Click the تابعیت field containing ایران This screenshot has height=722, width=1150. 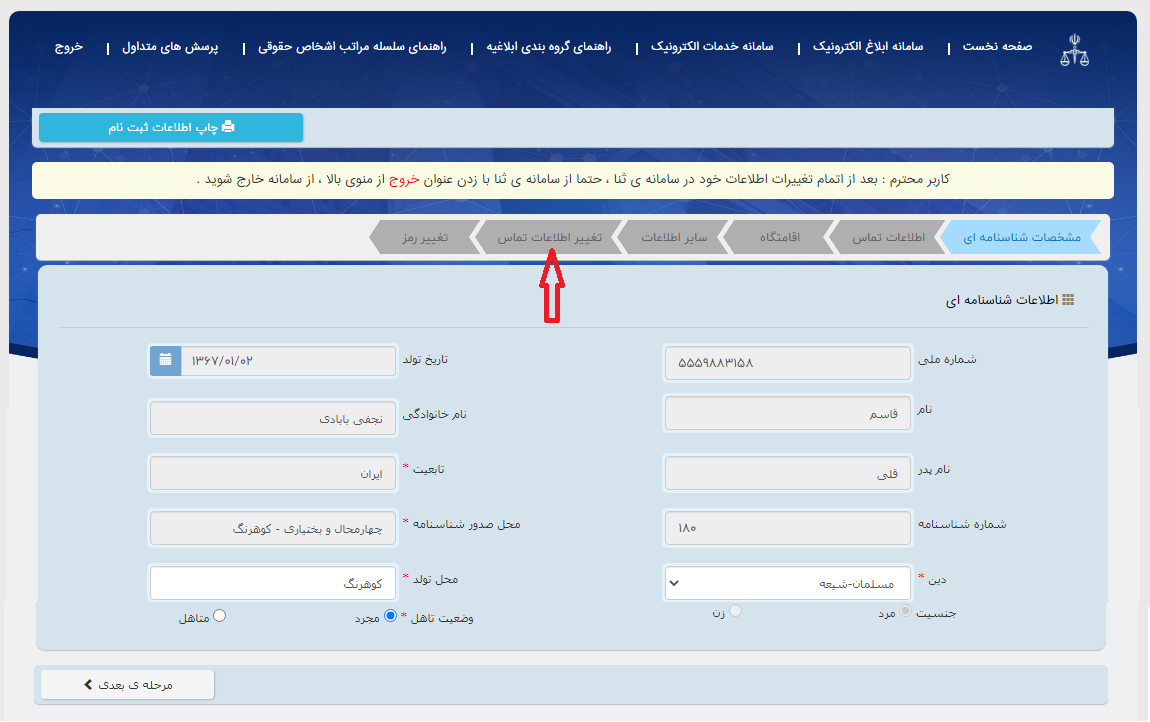click(x=273, y=473)
